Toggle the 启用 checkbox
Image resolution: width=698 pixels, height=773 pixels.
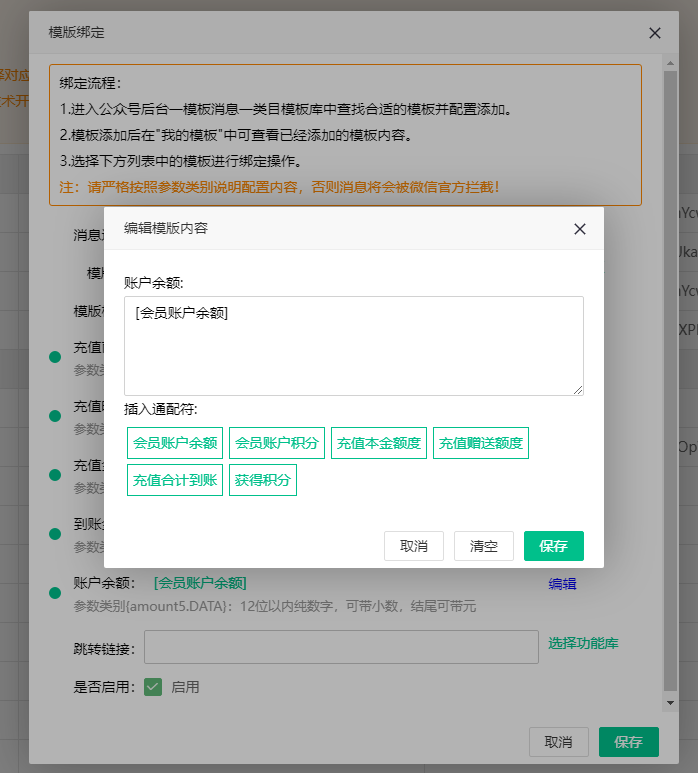pos(153,687)
